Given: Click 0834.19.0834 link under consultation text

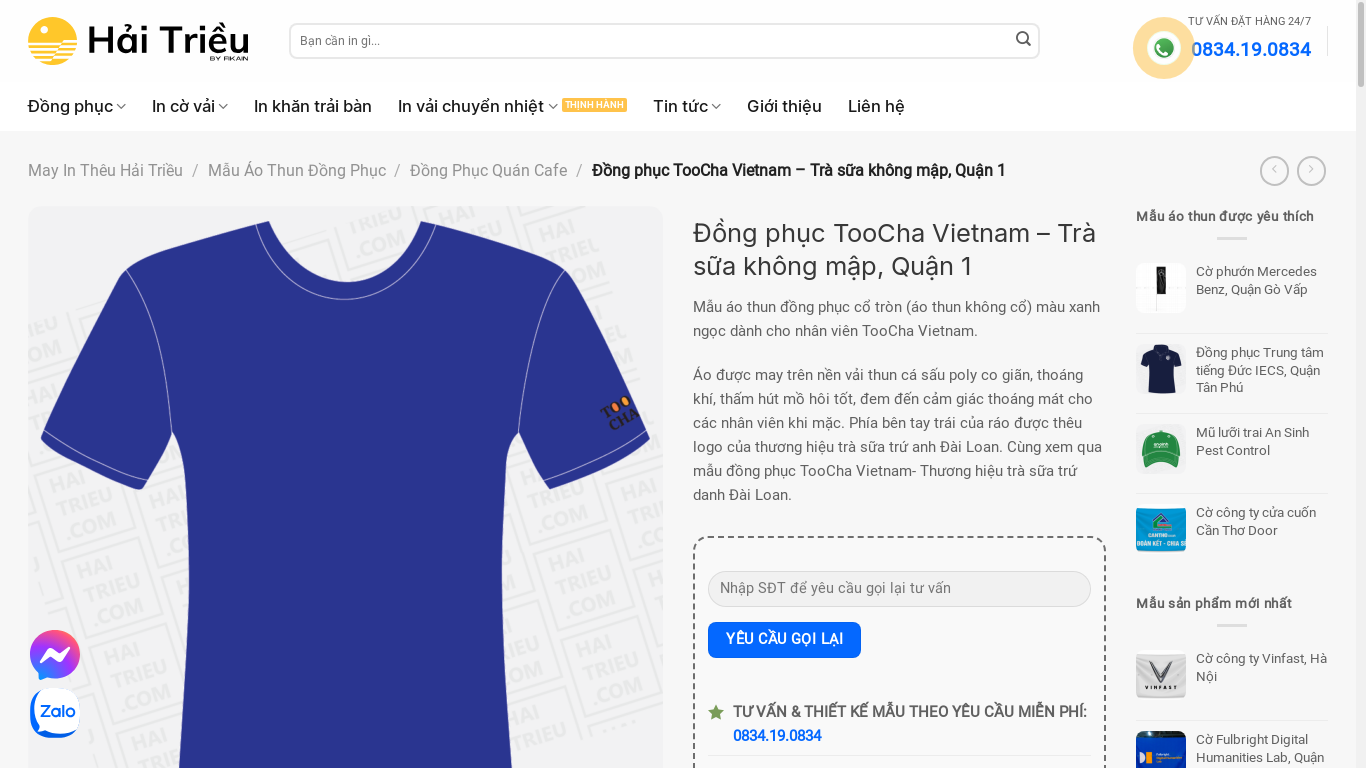Looking at the screenshot, I should [x=777, y=736].
